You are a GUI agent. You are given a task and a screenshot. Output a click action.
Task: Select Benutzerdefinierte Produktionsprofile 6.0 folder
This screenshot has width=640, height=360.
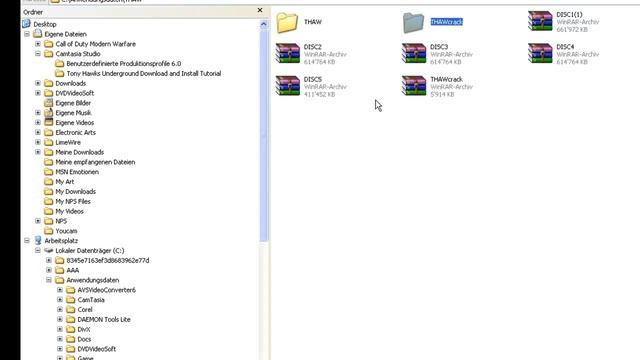pos(124,64)
